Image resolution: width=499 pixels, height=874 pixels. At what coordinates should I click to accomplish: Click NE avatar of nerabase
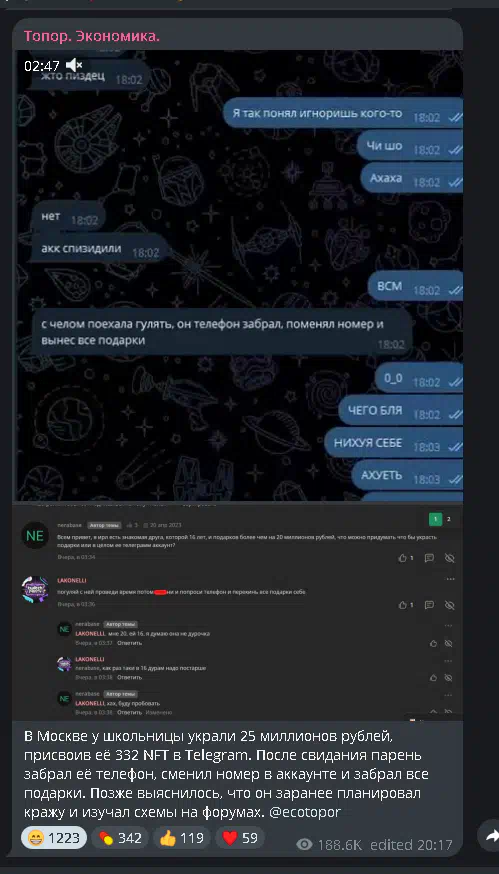tap(35, 536)
